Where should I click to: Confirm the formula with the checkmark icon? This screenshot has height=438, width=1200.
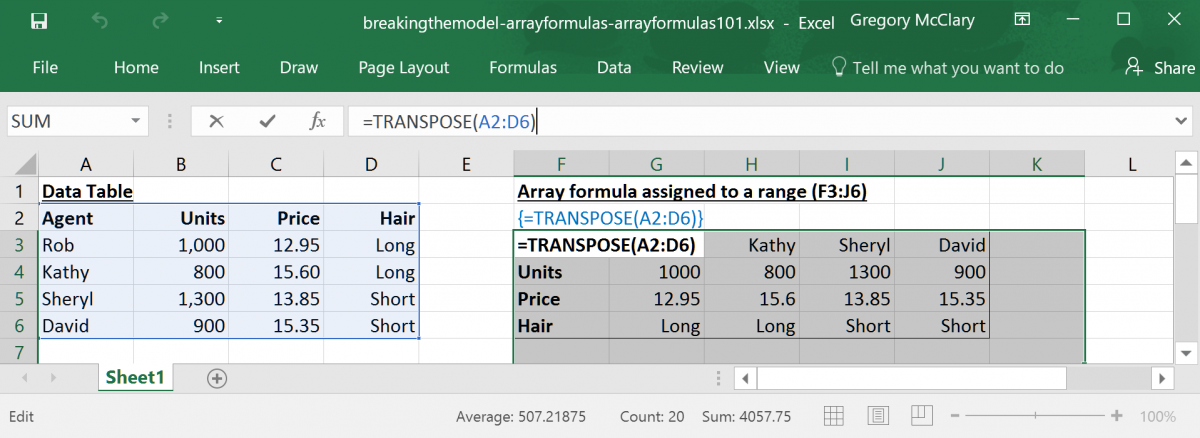pyautogui.click(x=267, y=121)
